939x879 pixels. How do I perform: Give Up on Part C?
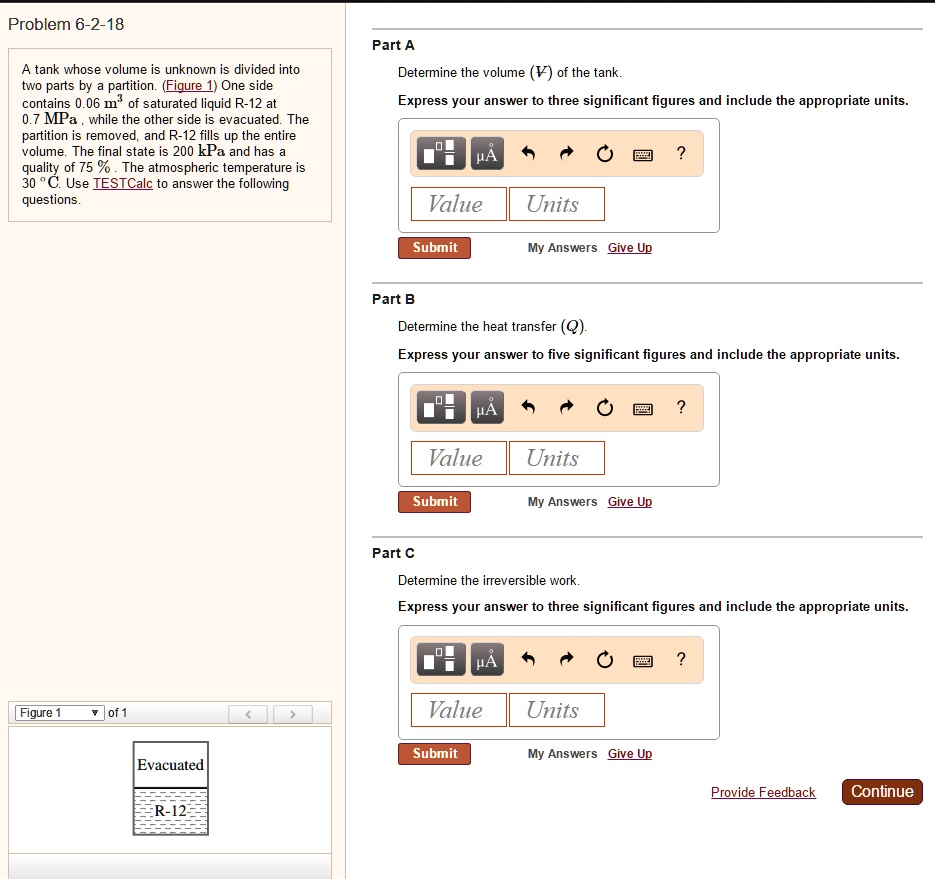coord(629,753)
